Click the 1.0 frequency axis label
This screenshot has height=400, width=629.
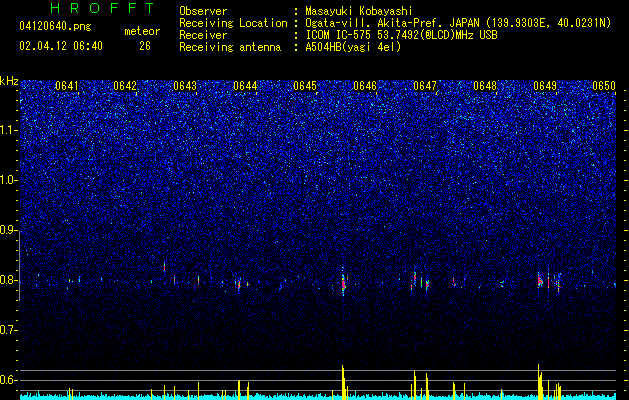click(x=8, y=181)
